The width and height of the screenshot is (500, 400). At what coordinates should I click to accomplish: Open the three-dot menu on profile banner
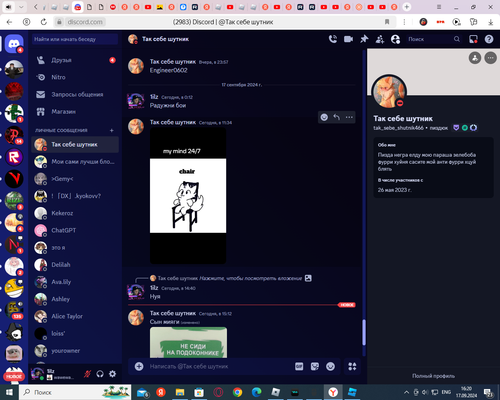pyautogui.click(x=490, y=58)
